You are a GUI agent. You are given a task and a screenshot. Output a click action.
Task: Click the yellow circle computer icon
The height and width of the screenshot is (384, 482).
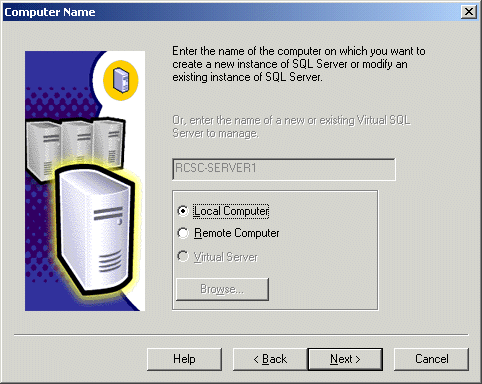pos(121,80)
